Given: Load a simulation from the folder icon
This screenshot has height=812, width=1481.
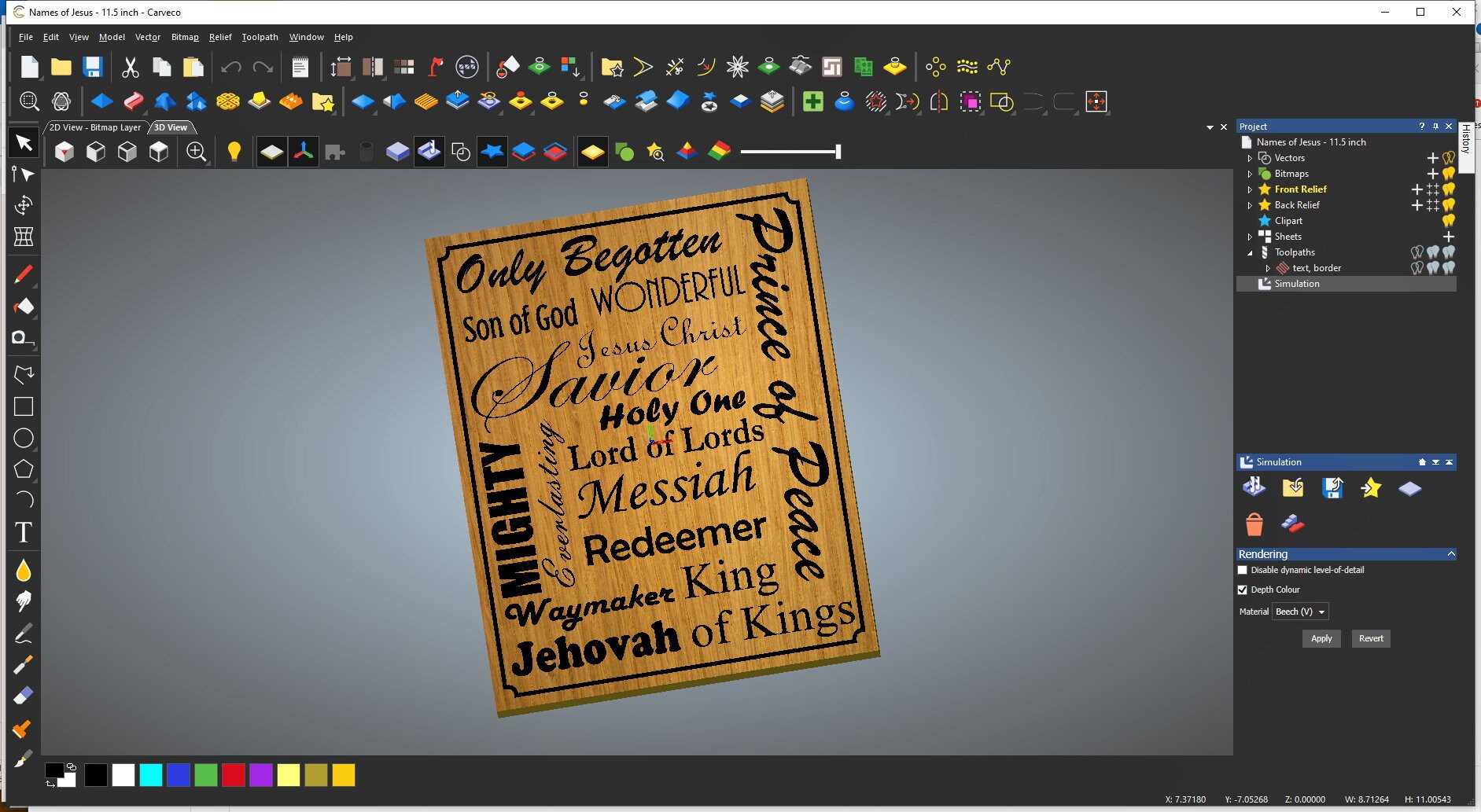Looking at the screenshot, I should [1293, 487].
